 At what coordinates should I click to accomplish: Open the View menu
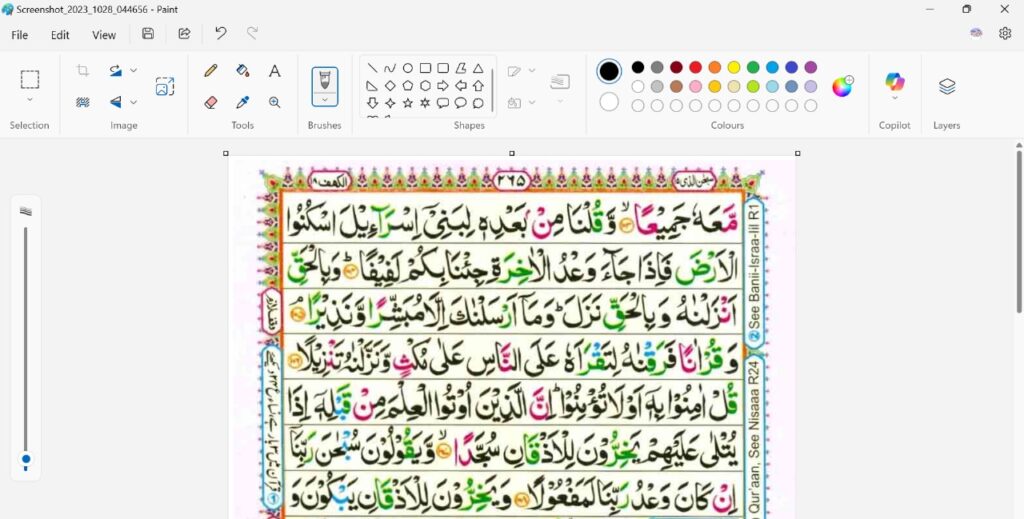point(104,34)
